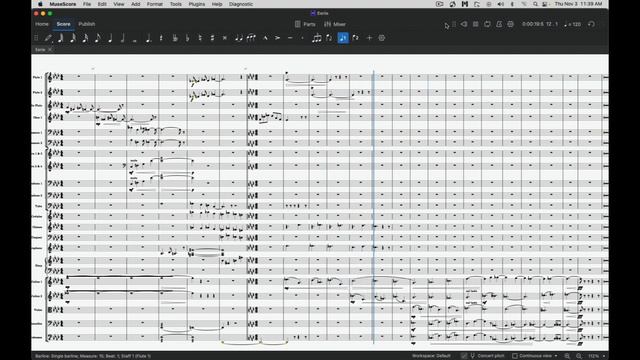This screenshot has height=360, width=640.
Task: Add accent articulation
Action: (x=278, y=38)
